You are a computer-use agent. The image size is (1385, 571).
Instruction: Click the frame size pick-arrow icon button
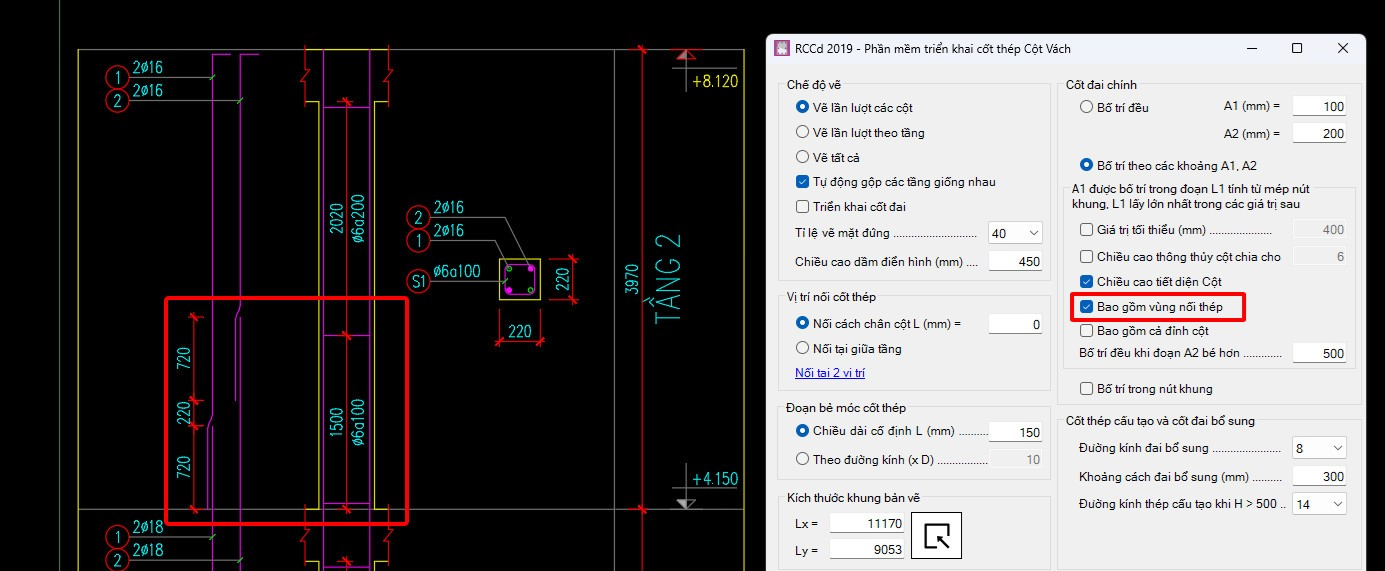pyautogui.click(x=941, y=536)
